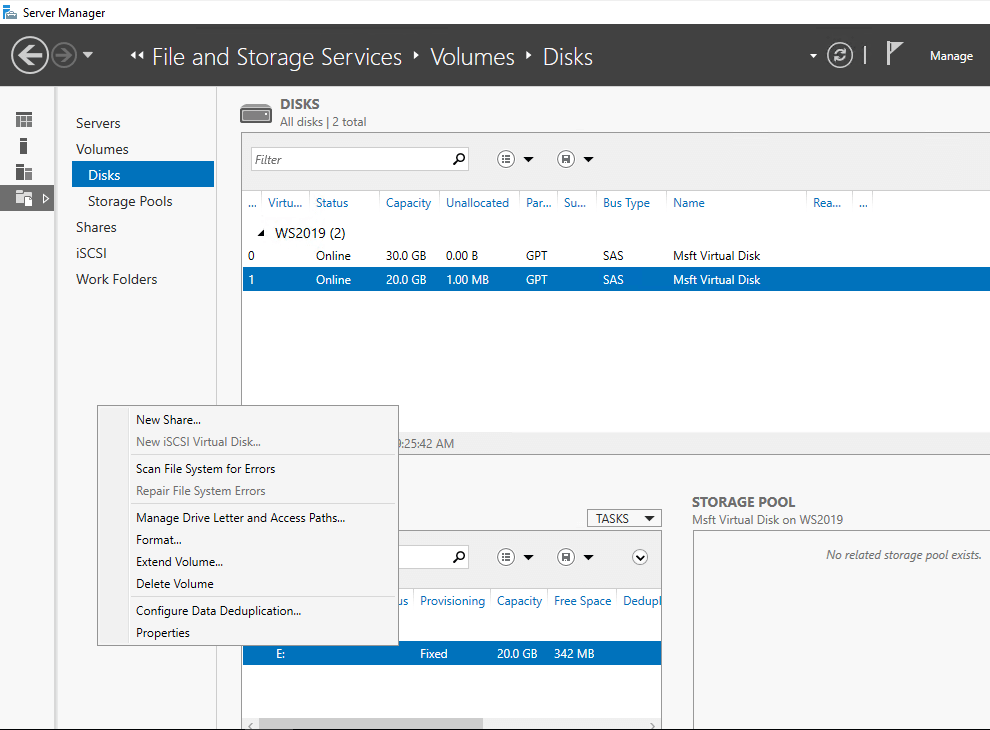Image resolution: width=990 pixels, height=730 pixels.
Task: Open Volumes list view options icon
Action: coord(506,557)
